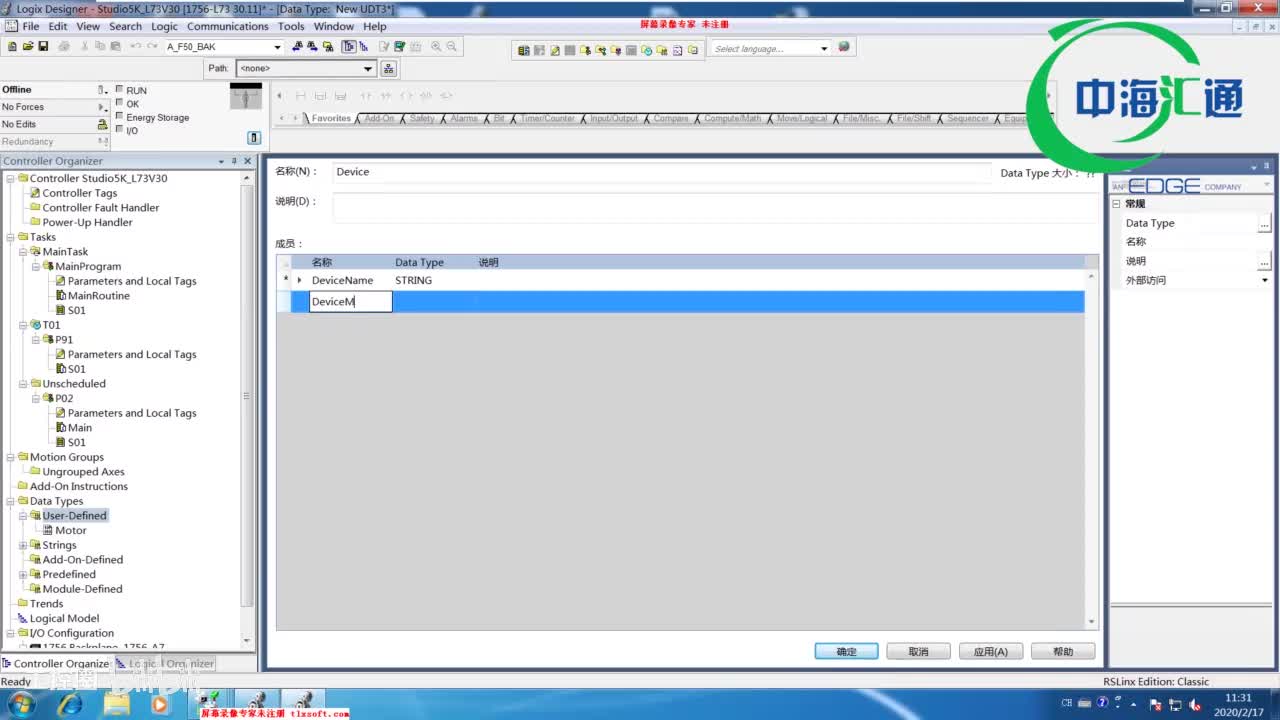This screenshot has width=1280, height=720.
Task: Open the RSWho network browse icon
Action: tap(389, 69)
